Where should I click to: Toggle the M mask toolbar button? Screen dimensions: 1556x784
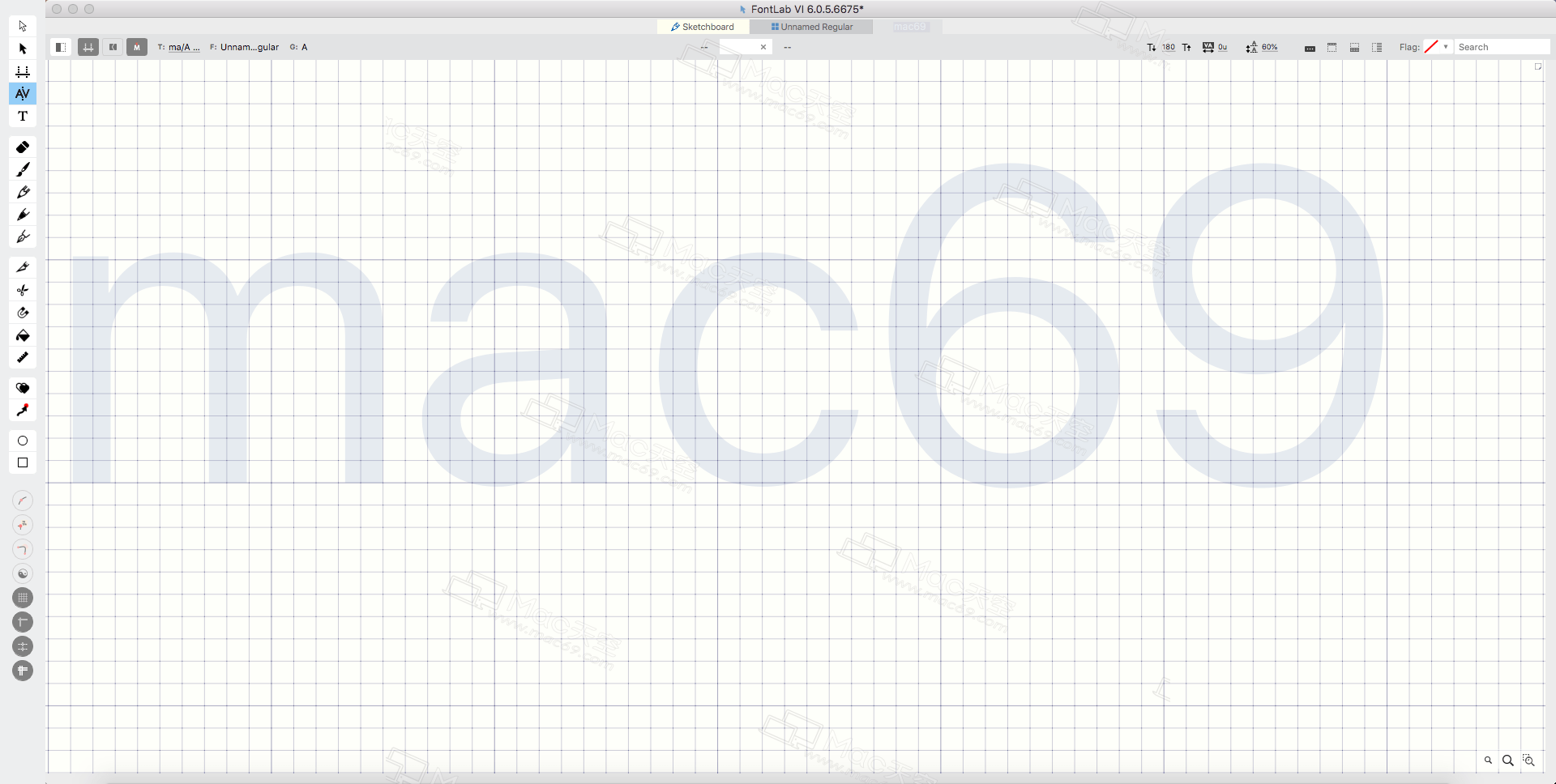137,47
